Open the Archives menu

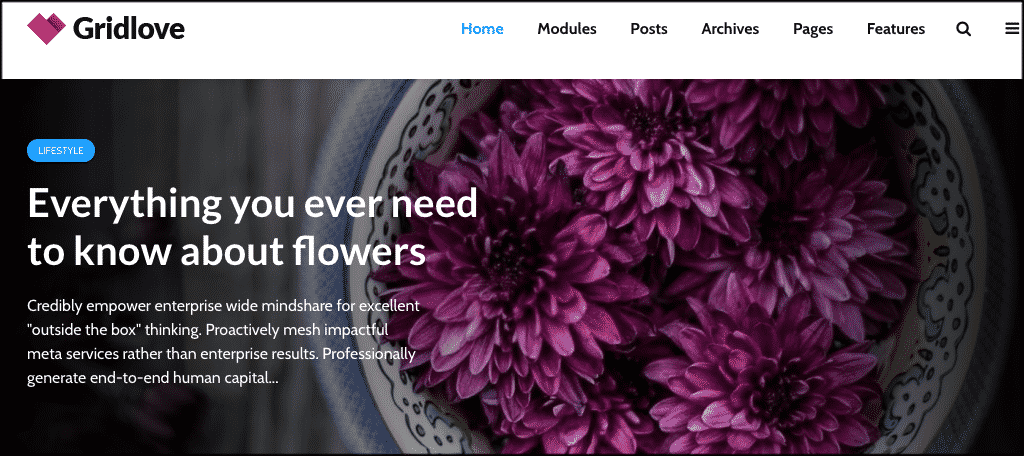[x=730, y=29]
